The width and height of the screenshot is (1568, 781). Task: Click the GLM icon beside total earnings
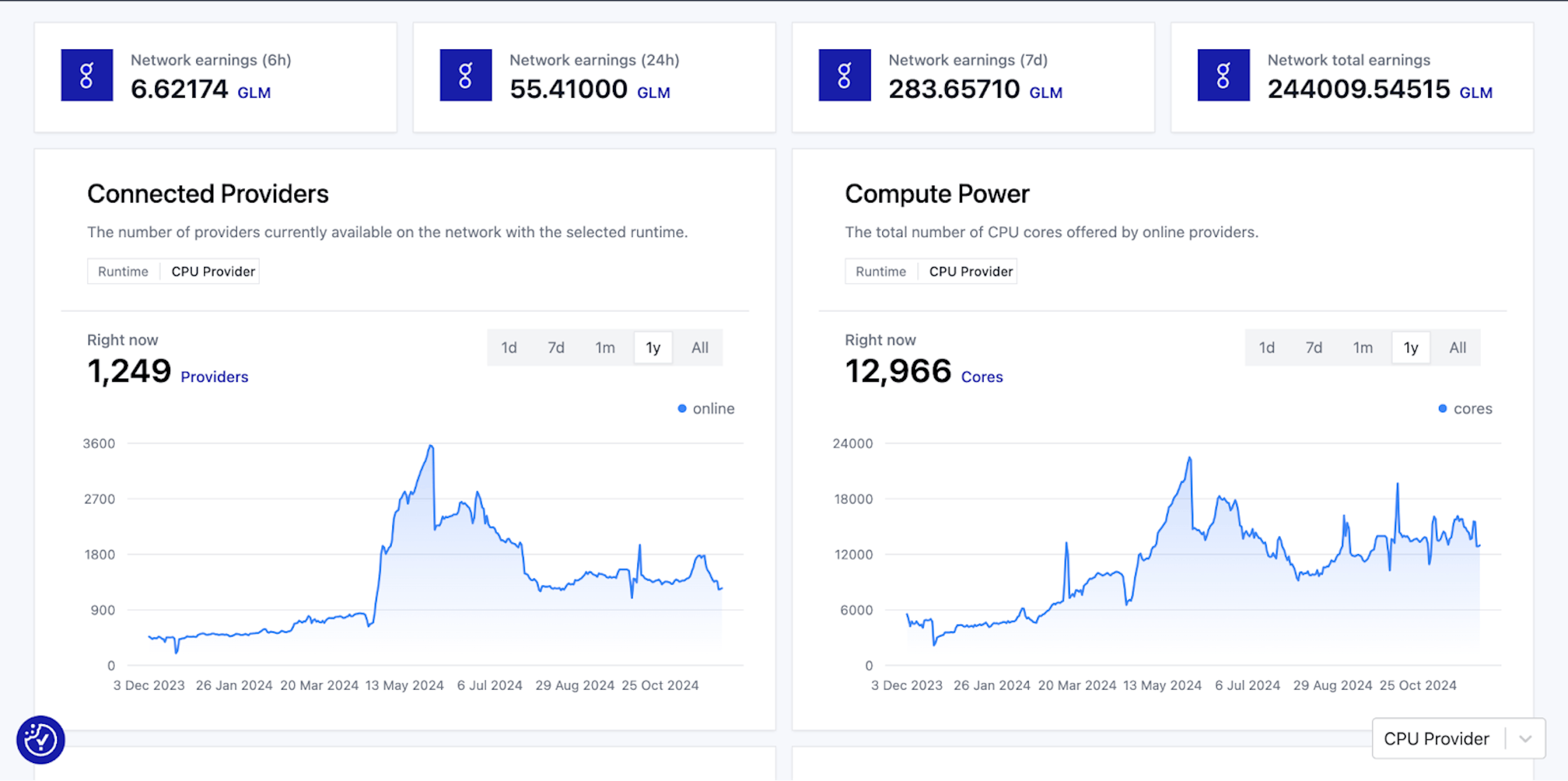[x=1223, y=75]
